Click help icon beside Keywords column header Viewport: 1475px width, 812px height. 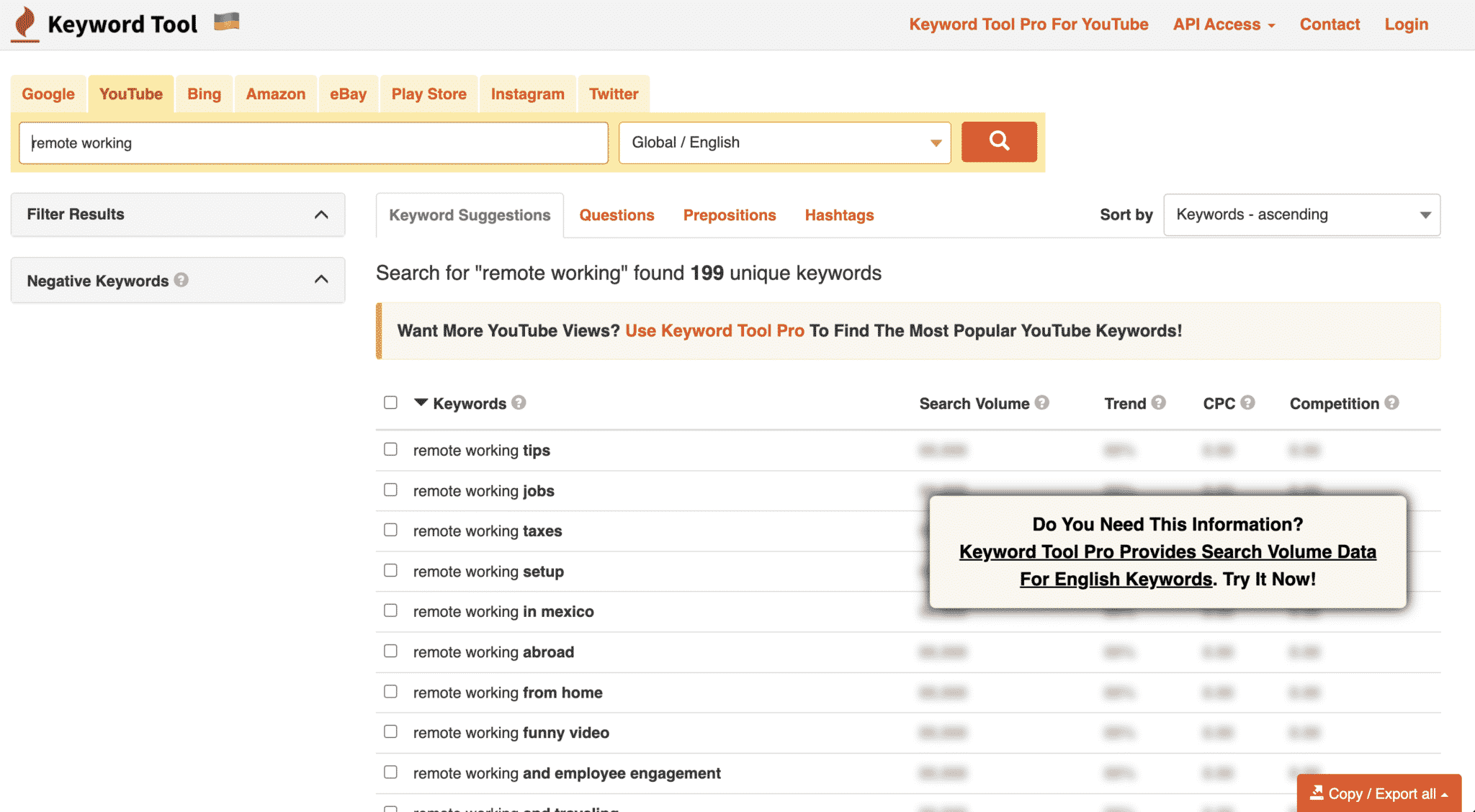pyautogui.click(x=519, y=402)
